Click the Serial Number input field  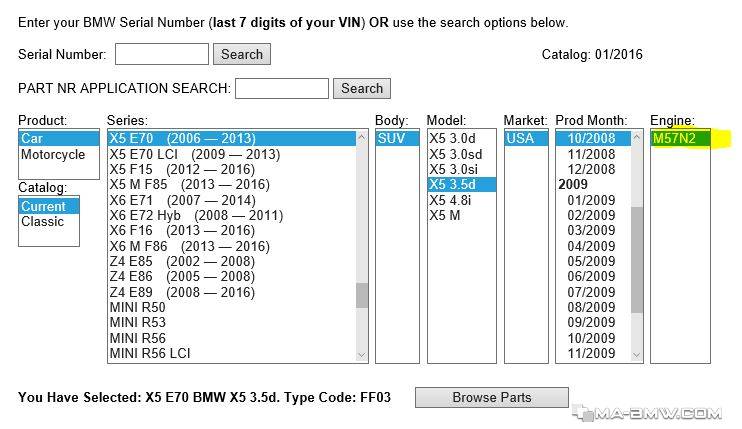162,54
